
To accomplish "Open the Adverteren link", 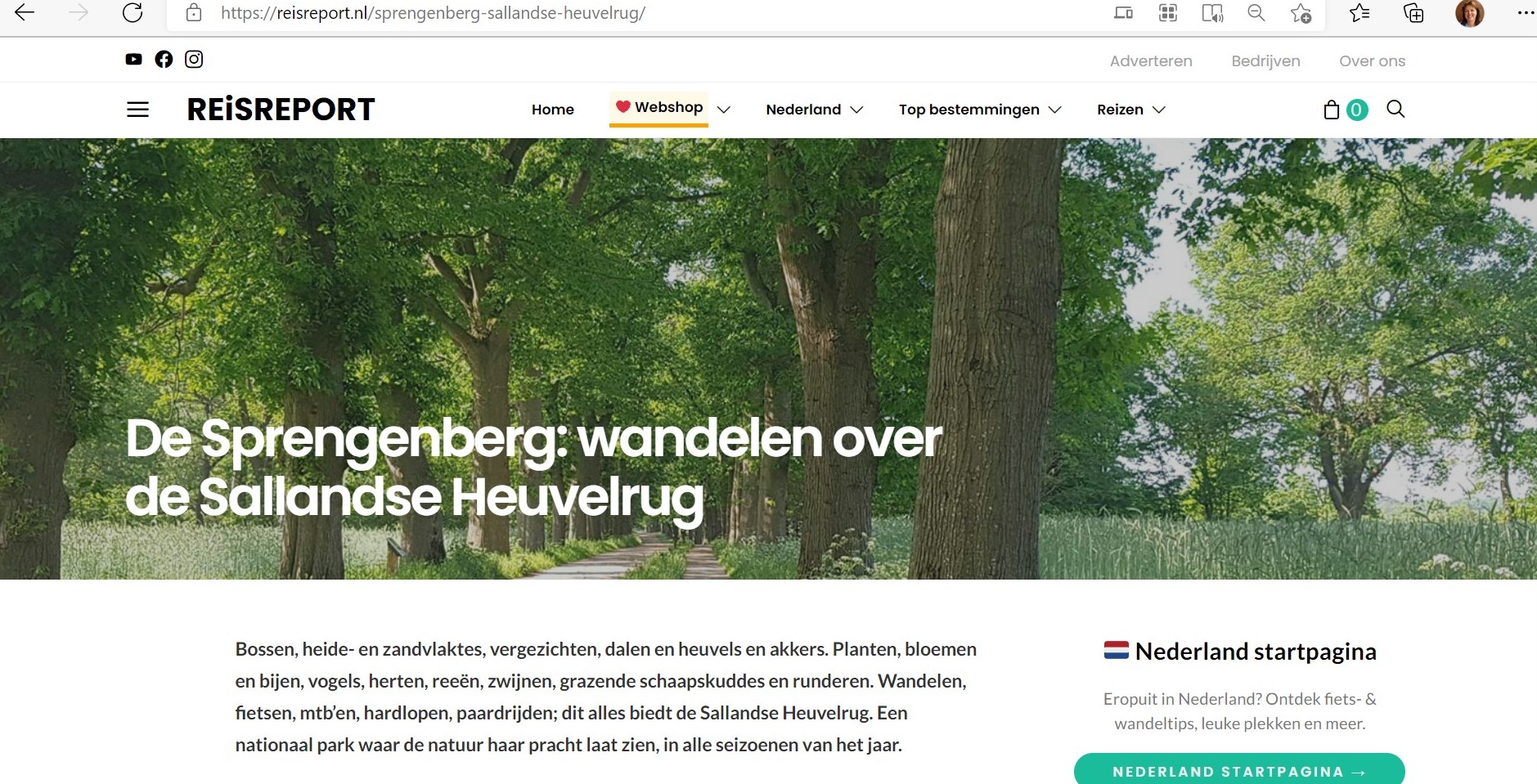I will pyautogui.click(x=1151, y=60).
